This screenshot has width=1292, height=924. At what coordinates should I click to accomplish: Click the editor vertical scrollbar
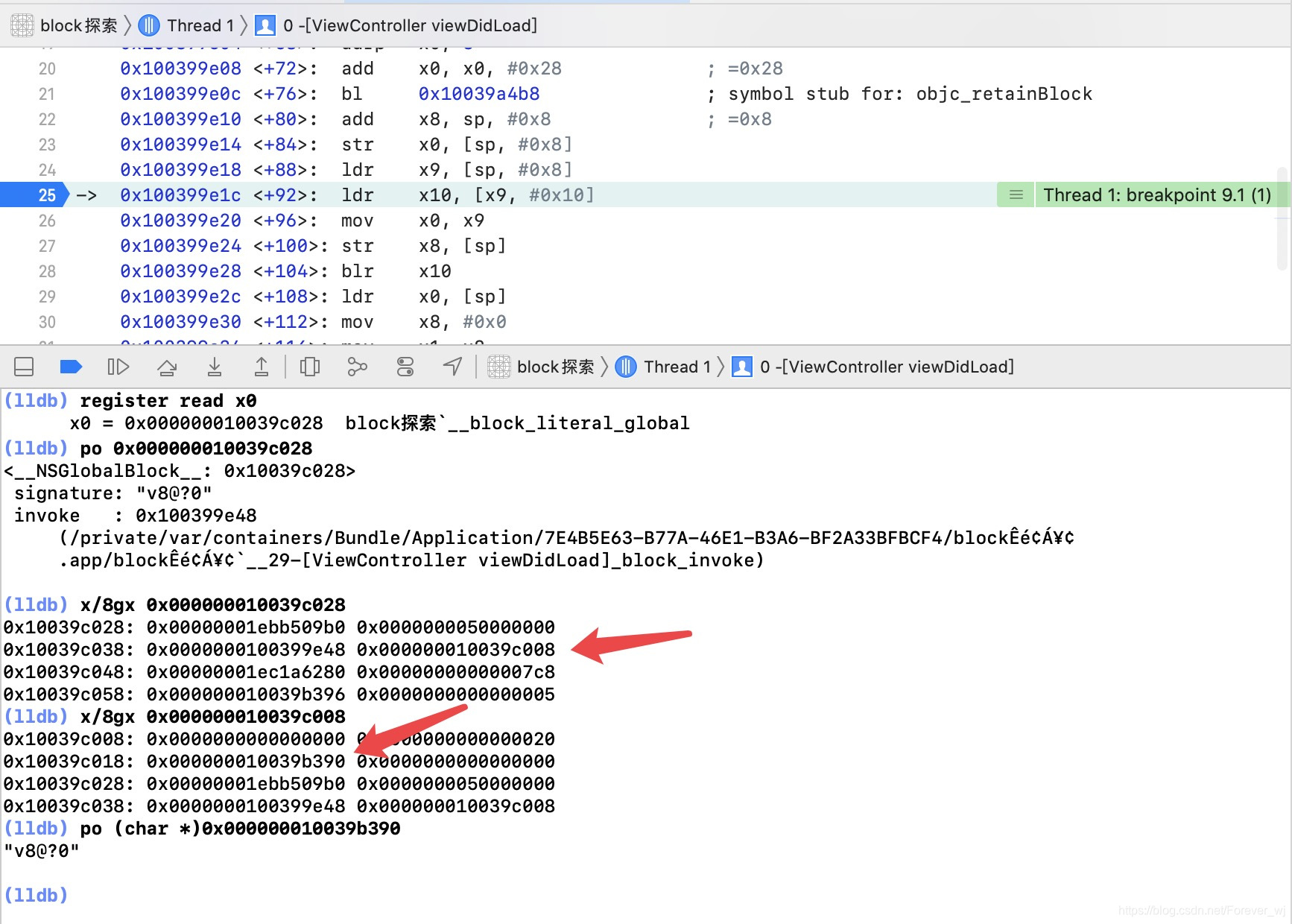(1282, 218)
